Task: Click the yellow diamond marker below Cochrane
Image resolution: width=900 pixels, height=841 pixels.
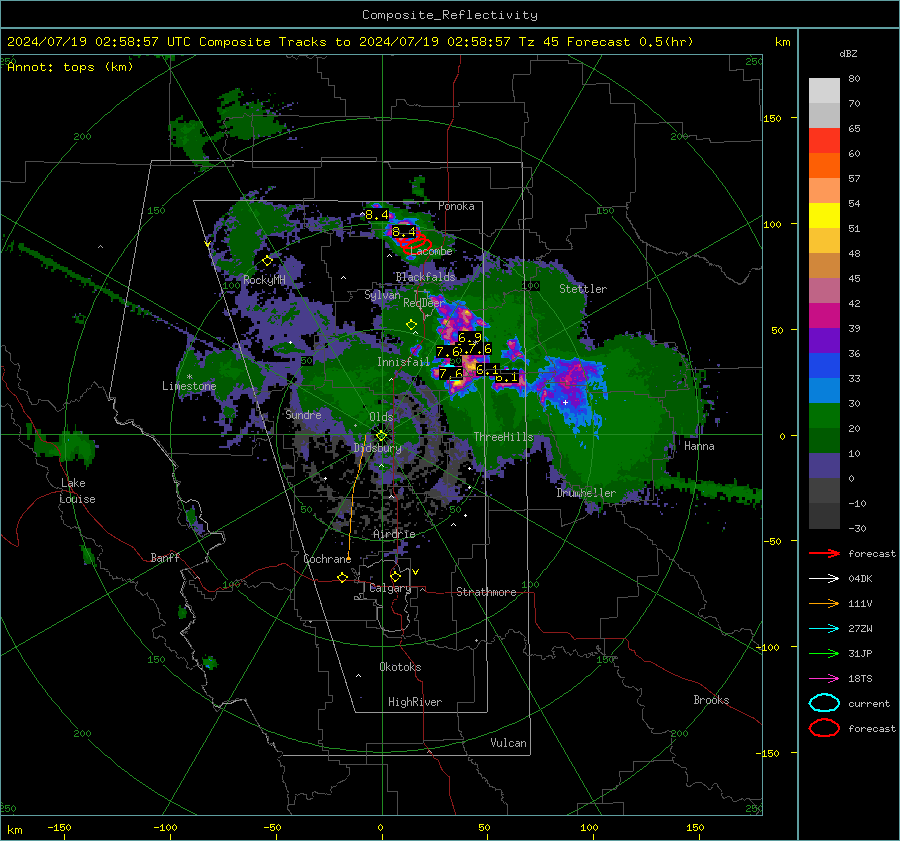Action: point(342,578)
